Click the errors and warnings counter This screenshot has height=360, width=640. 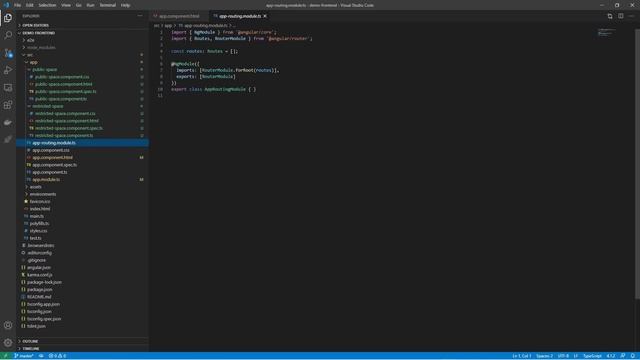click(58, 356)
